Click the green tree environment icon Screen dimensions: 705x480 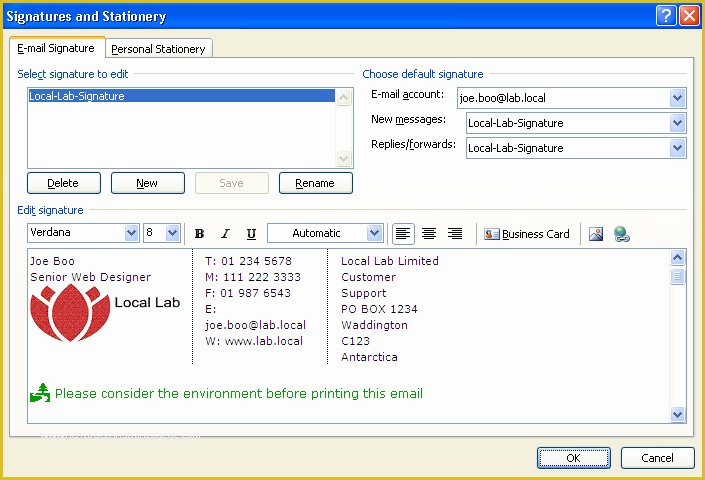40,393
